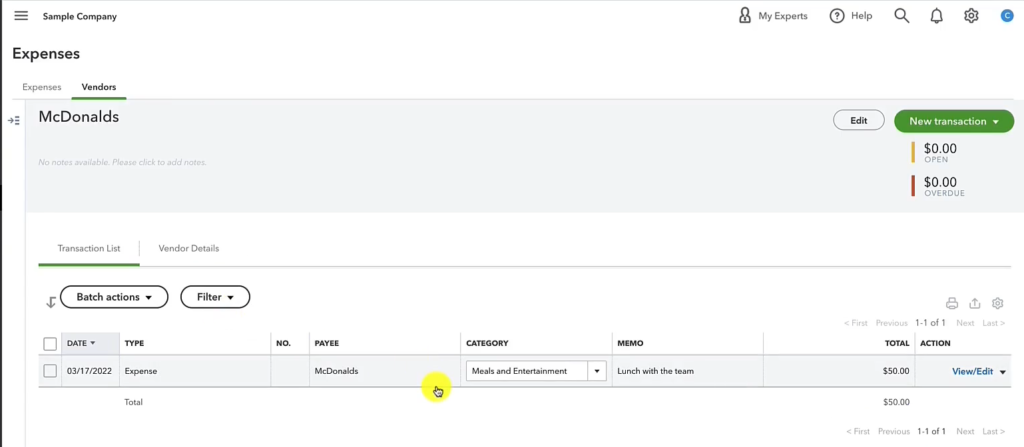Screen dimensions: 1024x447
Task: Export the transaction list
Action: click(x=975, y=303)
